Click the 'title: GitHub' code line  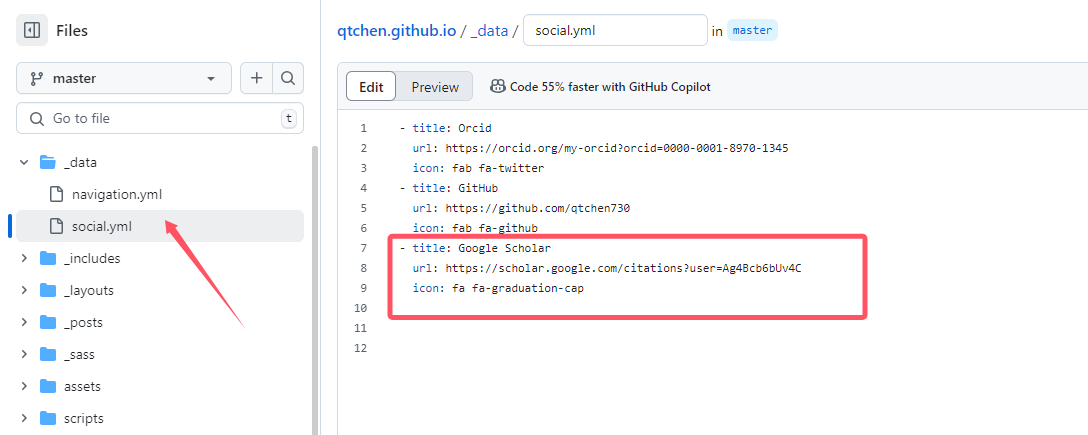click(x=448, y=188)
